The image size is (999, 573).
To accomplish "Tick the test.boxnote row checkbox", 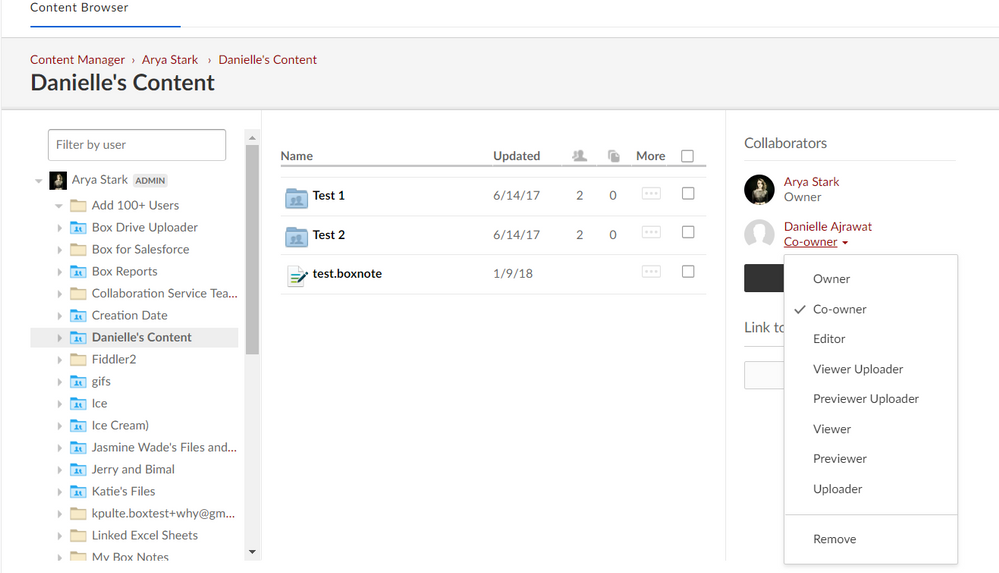I will [688, 272].
